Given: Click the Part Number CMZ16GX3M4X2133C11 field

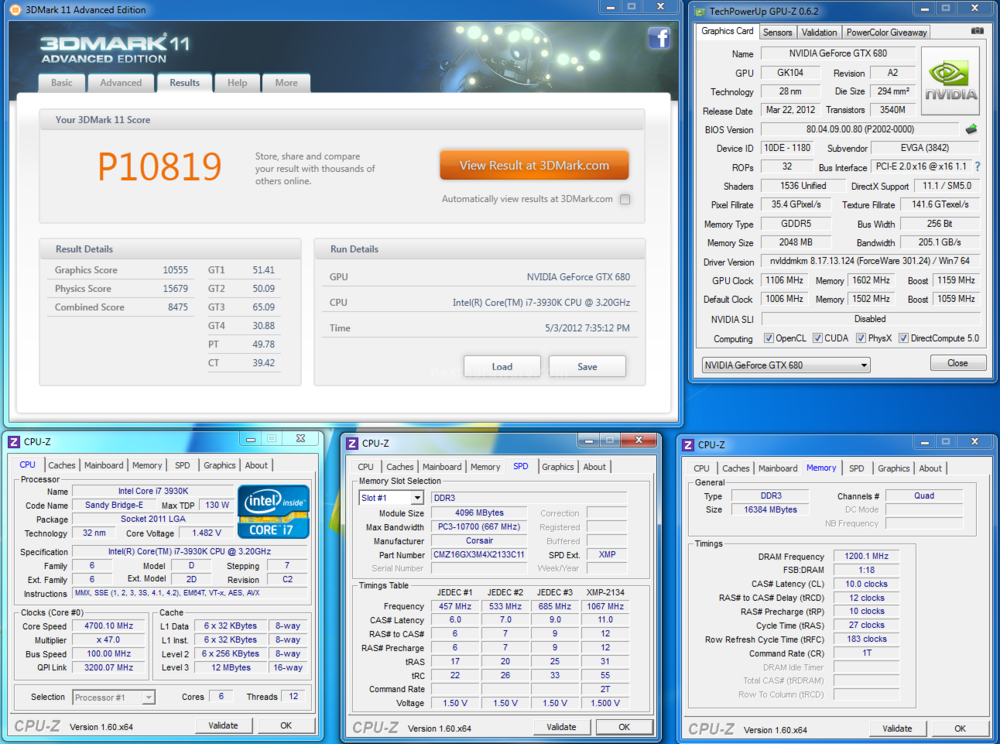Looking at the screenshot, I should (479, 555).
